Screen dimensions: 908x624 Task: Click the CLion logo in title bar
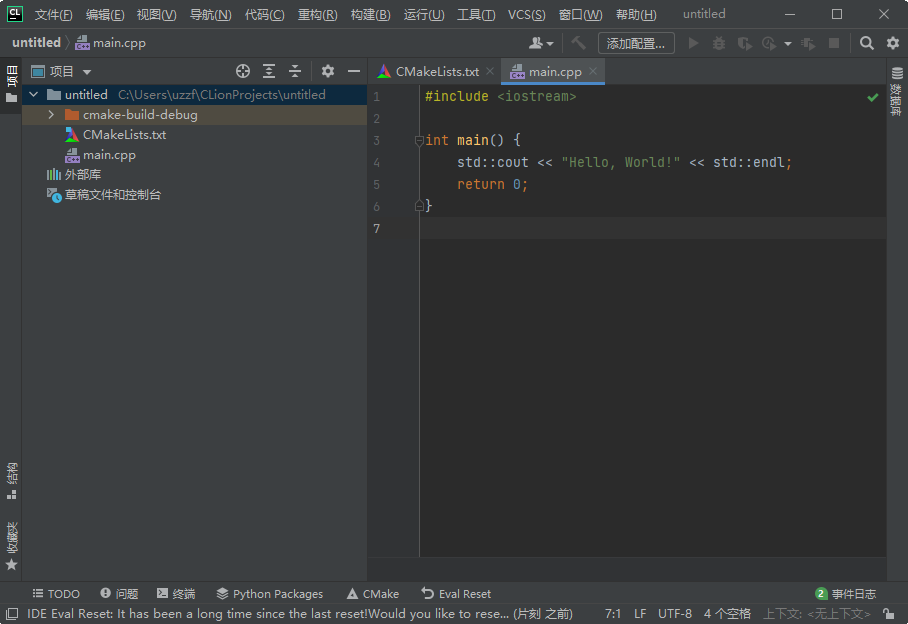pyautogui.click(x=14, y=14)
